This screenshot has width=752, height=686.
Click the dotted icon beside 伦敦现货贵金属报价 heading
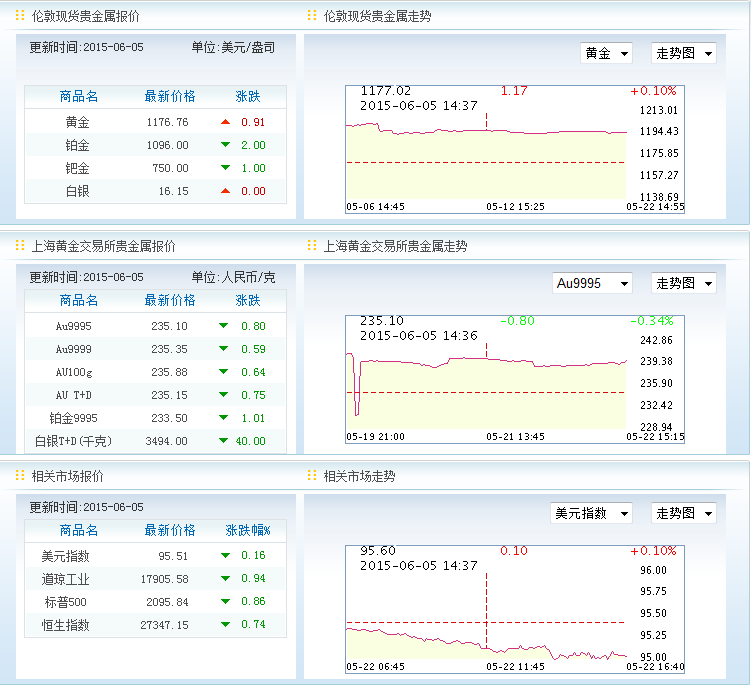point(20,16)
